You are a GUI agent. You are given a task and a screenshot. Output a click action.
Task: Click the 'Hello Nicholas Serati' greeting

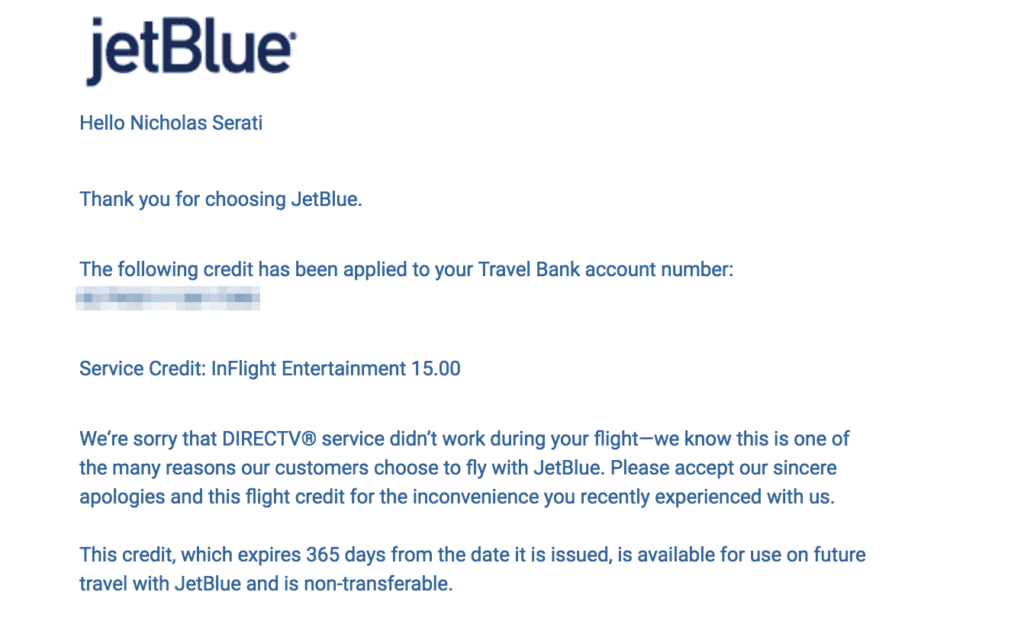pyautogui.click(x=171, y=123)
